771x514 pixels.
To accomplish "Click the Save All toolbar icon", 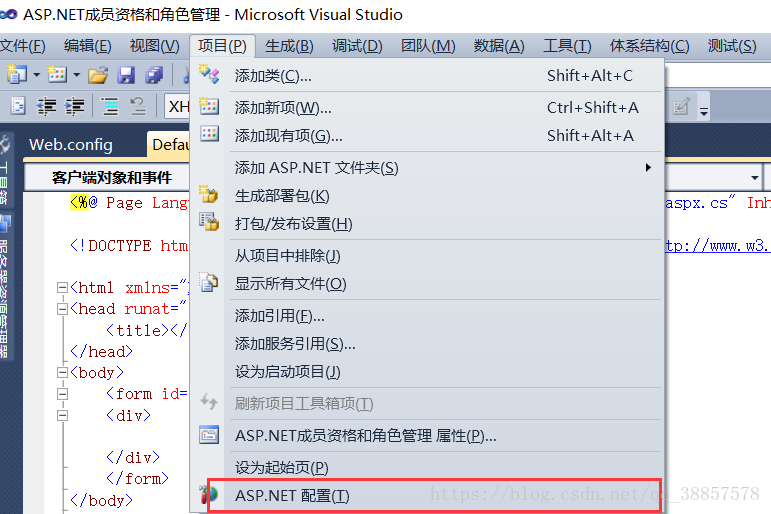I will pyautogui.click(x=154, y=75).
